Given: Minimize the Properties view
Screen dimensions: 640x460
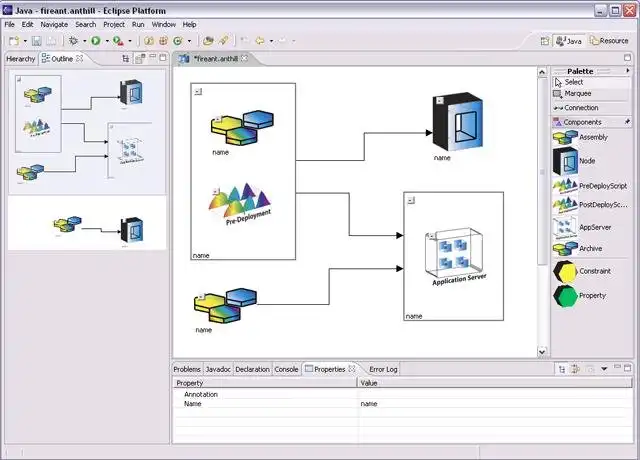Looking at the screenshot, I should coord(617,368).
